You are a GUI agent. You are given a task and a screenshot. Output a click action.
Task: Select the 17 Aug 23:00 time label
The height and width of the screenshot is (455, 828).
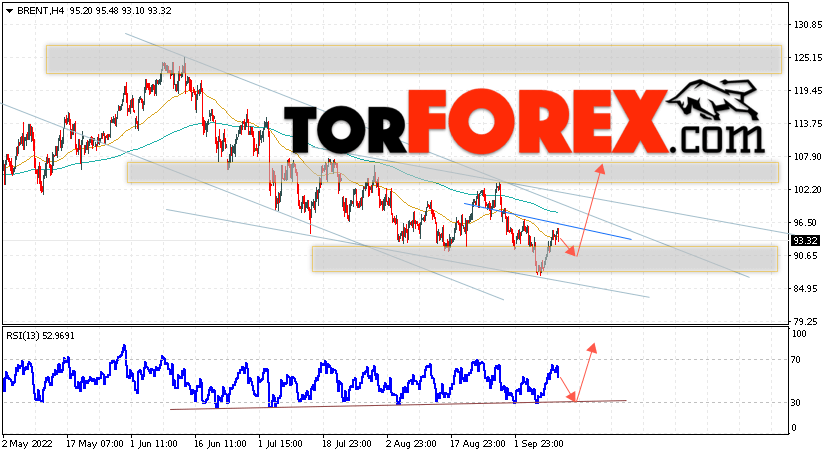[x=476, y=443]
